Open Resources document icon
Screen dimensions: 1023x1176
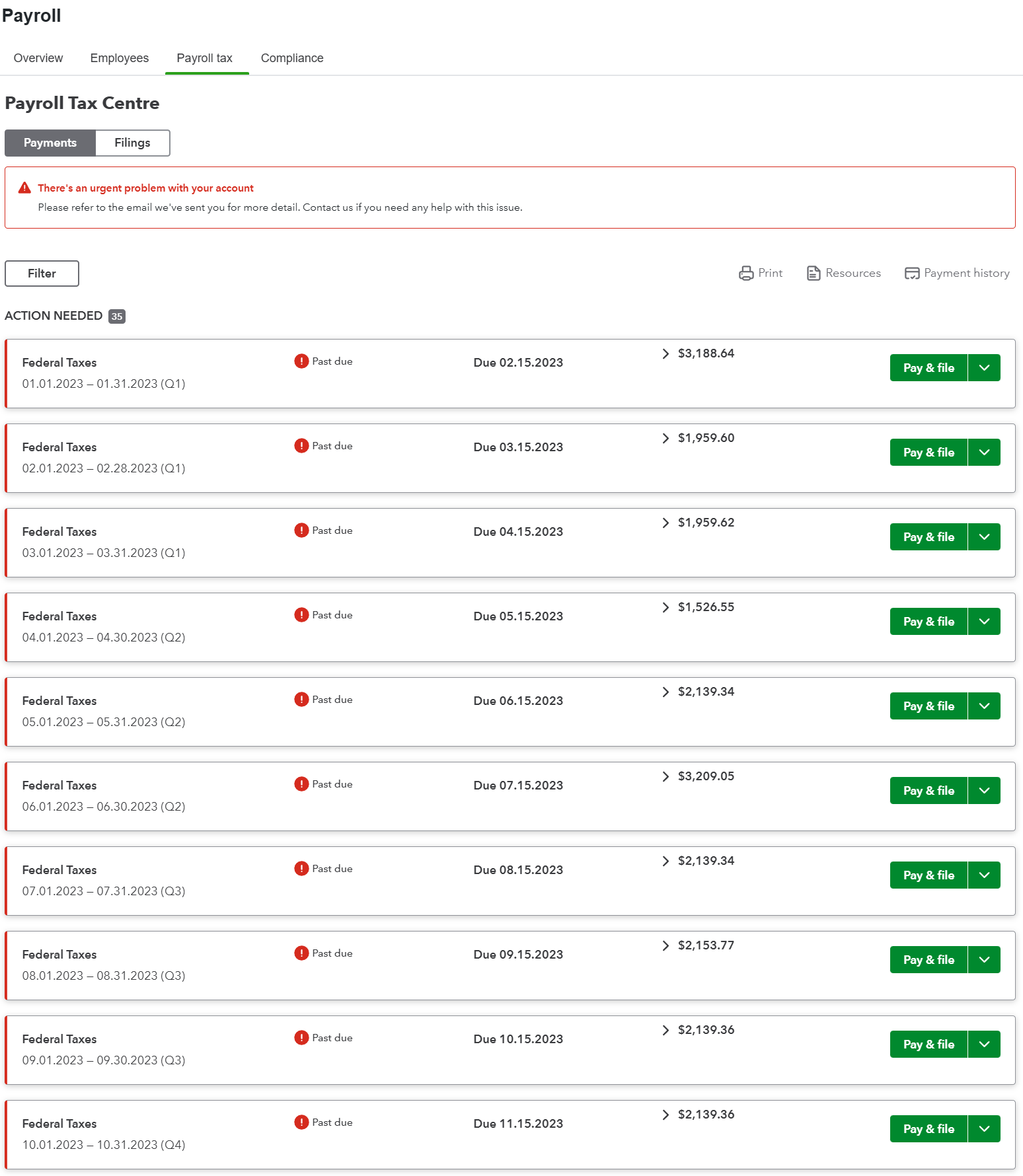coord(814,274)
